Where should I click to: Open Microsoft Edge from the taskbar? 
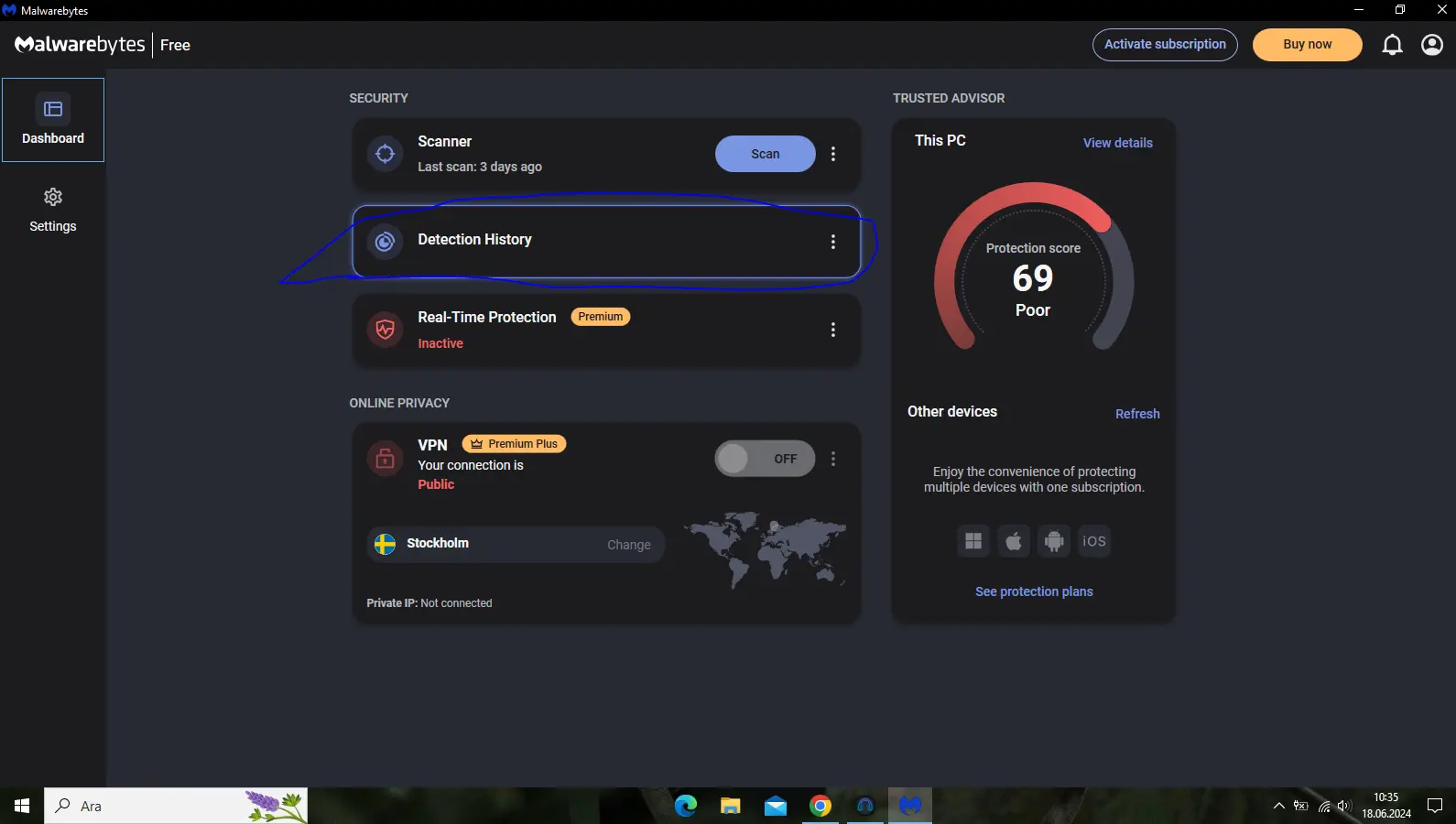click(x=686, y=806)
